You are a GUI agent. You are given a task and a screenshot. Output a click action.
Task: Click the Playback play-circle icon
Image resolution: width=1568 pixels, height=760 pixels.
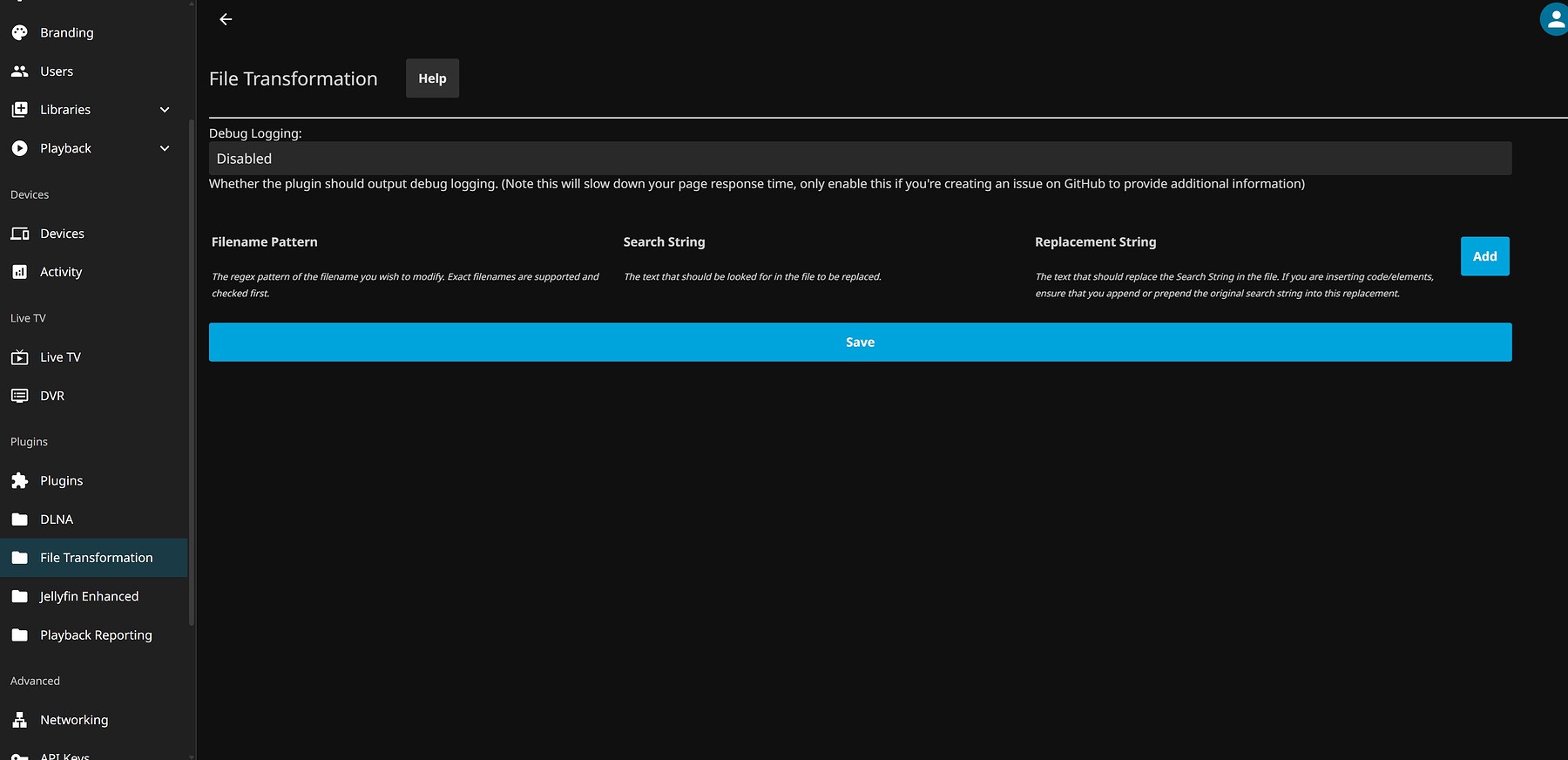(19, 148)
